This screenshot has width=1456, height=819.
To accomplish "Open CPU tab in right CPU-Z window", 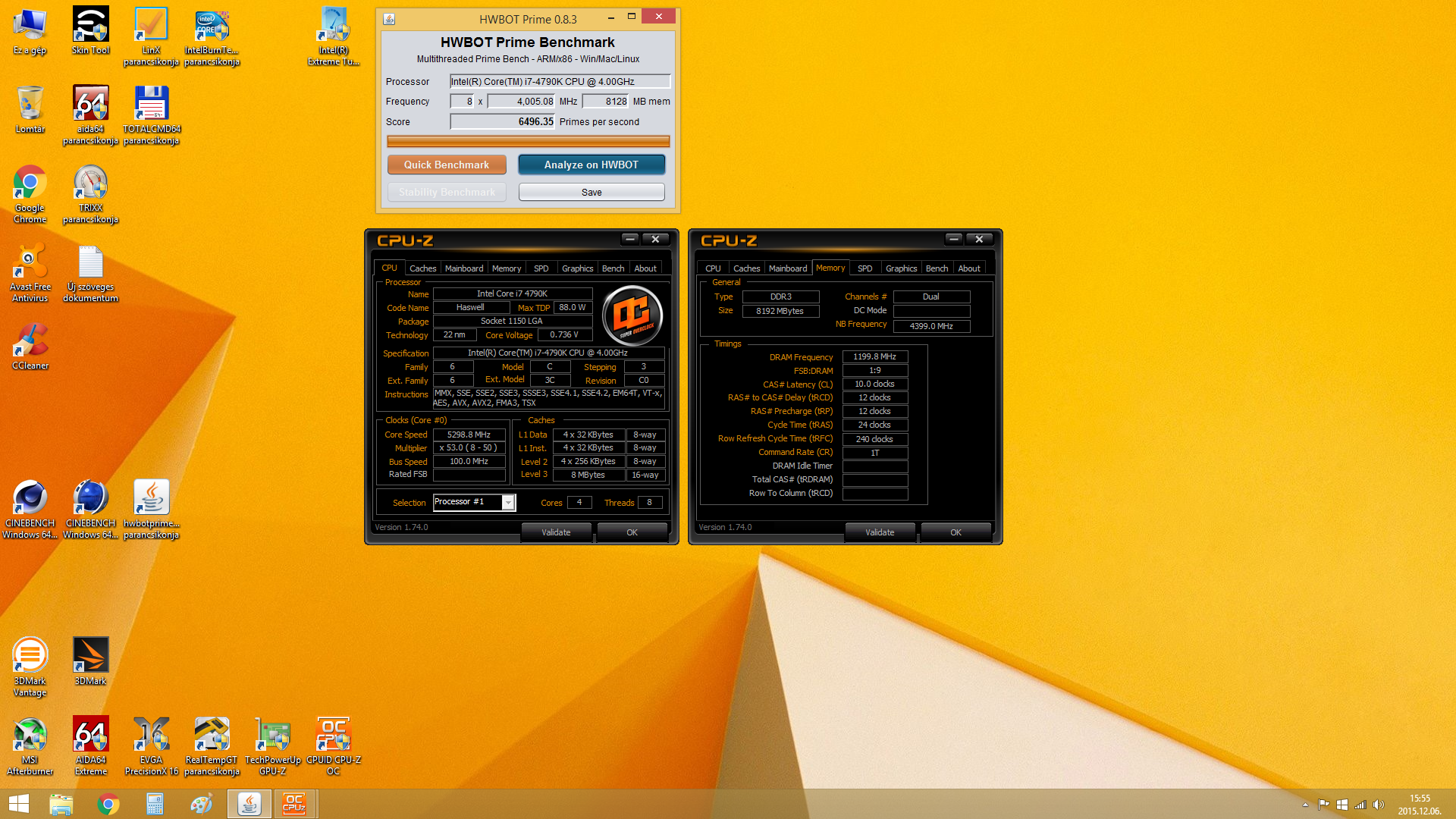I will 713,268.
